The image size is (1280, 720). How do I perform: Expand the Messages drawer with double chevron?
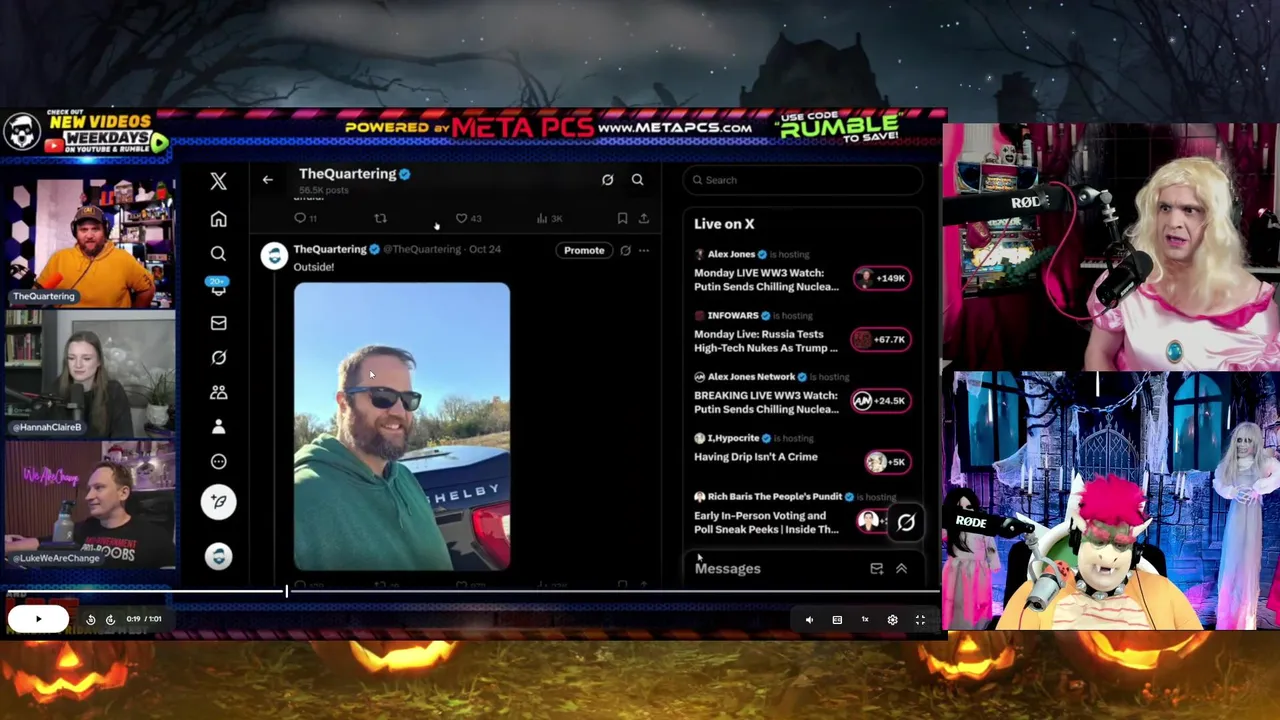(901, 569)
